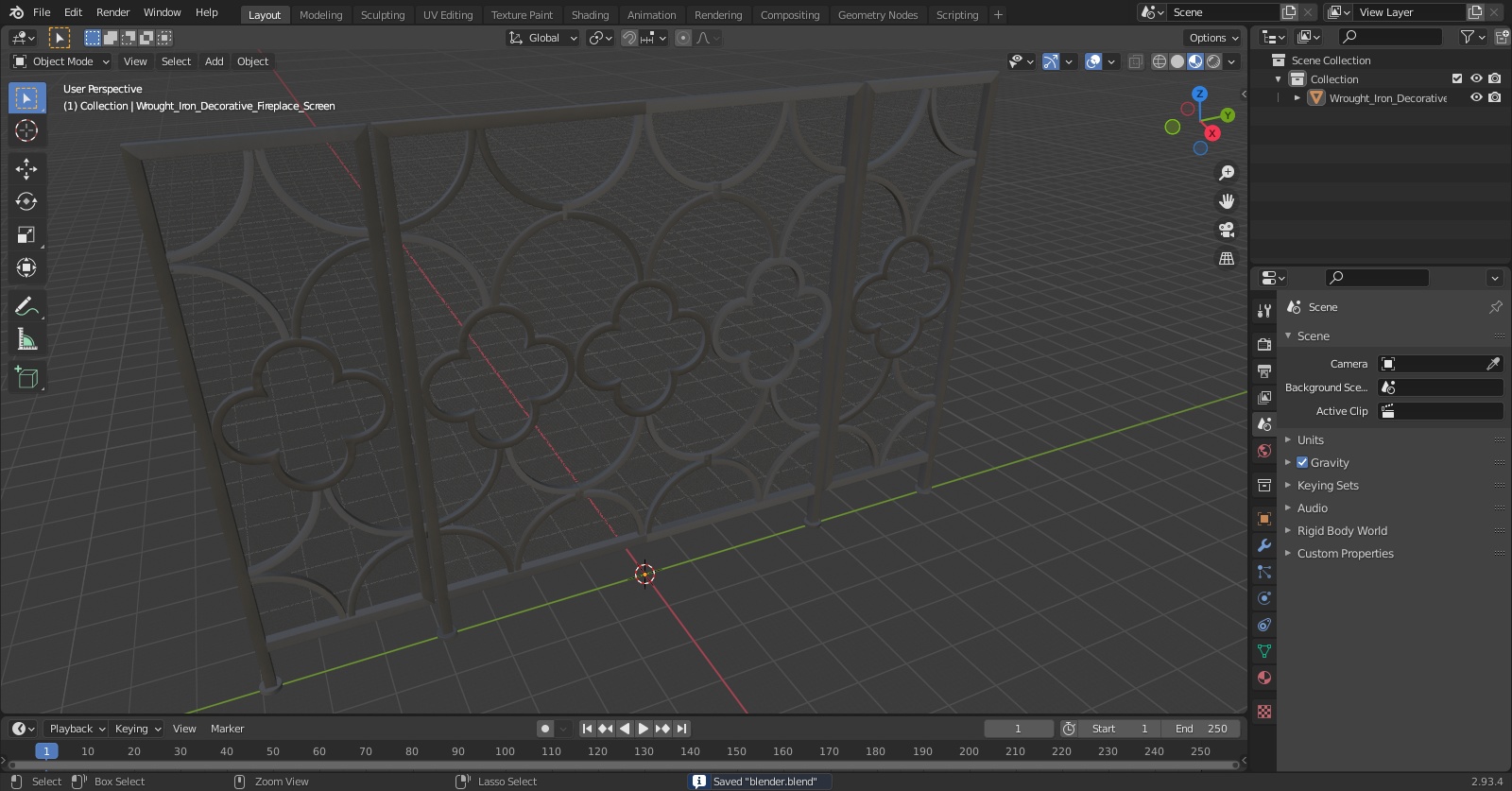Screen dimensions: 1512x791
Task: Toggle snapping magnet icon
Action: pyautogui.click(x=628, y=38)
